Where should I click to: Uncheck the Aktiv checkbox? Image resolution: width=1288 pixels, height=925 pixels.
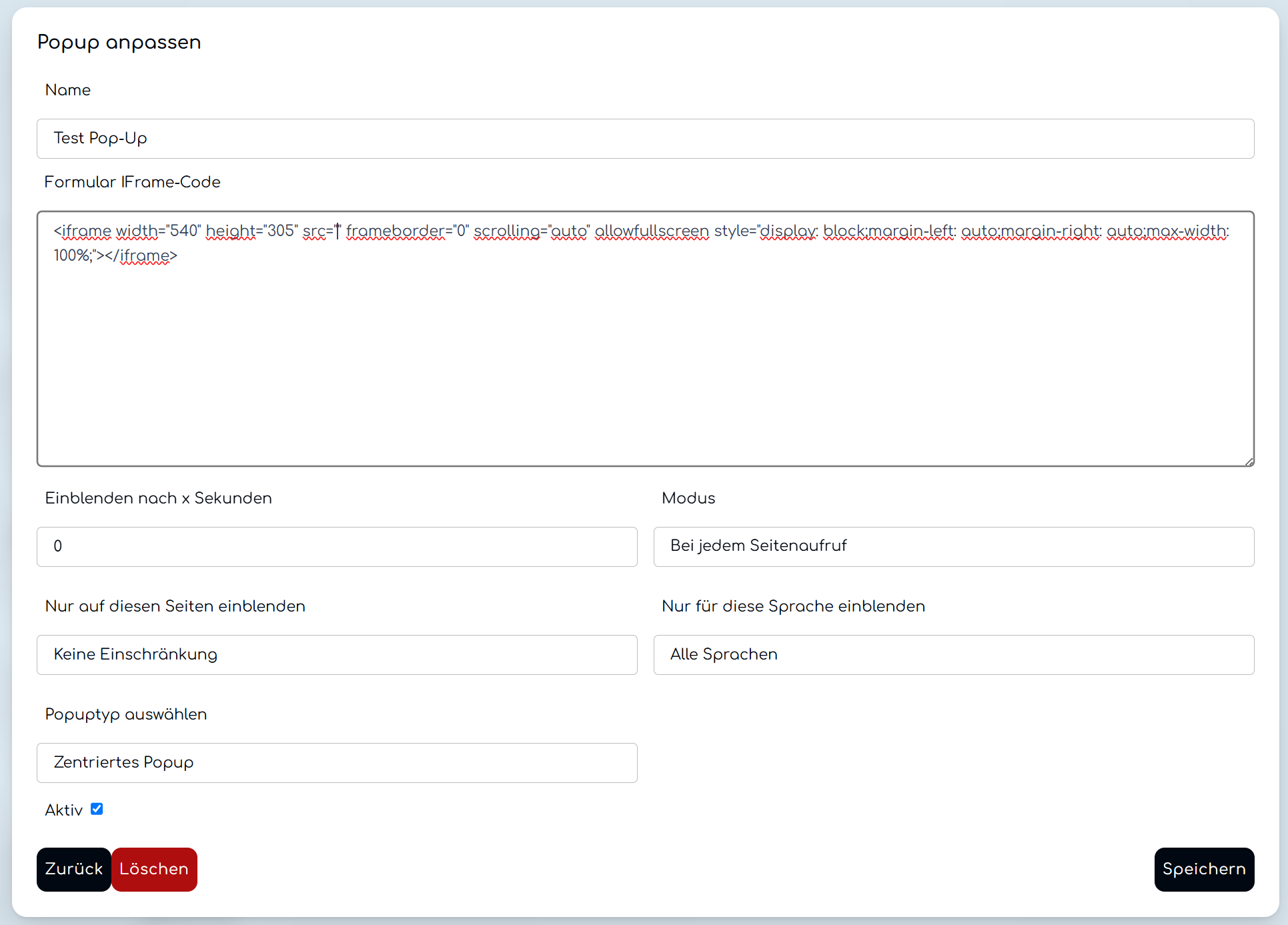[x=97, y=809]
